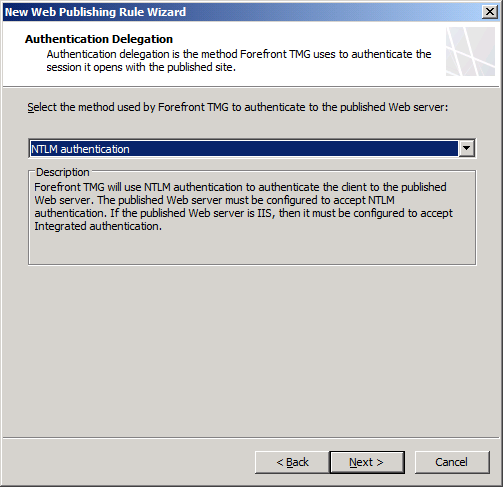Click the 'Web server. The published Web server' description line

click(x=214, y=200)
